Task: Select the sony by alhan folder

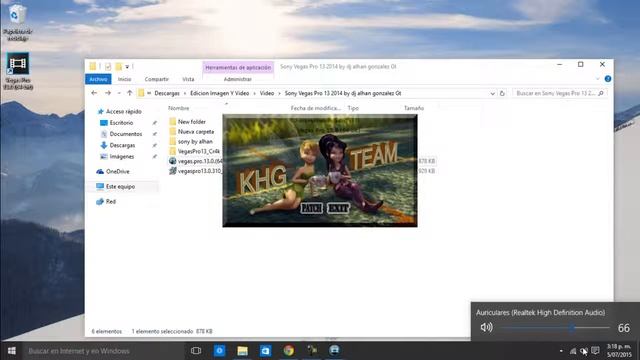Action: [x=191, y=141]
